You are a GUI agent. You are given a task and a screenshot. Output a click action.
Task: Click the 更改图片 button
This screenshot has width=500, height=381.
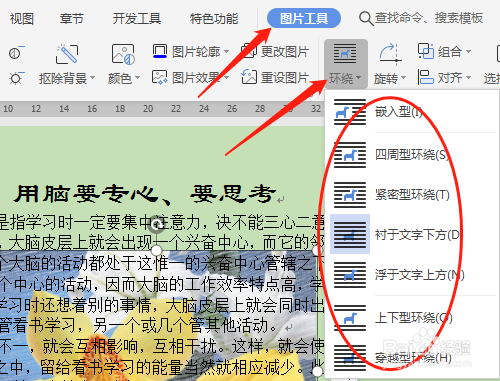(275, 51)
